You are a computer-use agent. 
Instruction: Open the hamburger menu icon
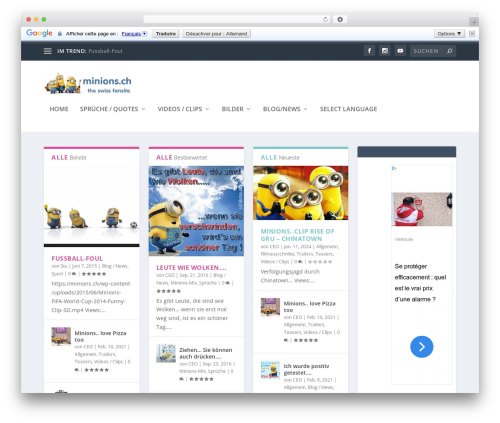(x=48, y=51)
